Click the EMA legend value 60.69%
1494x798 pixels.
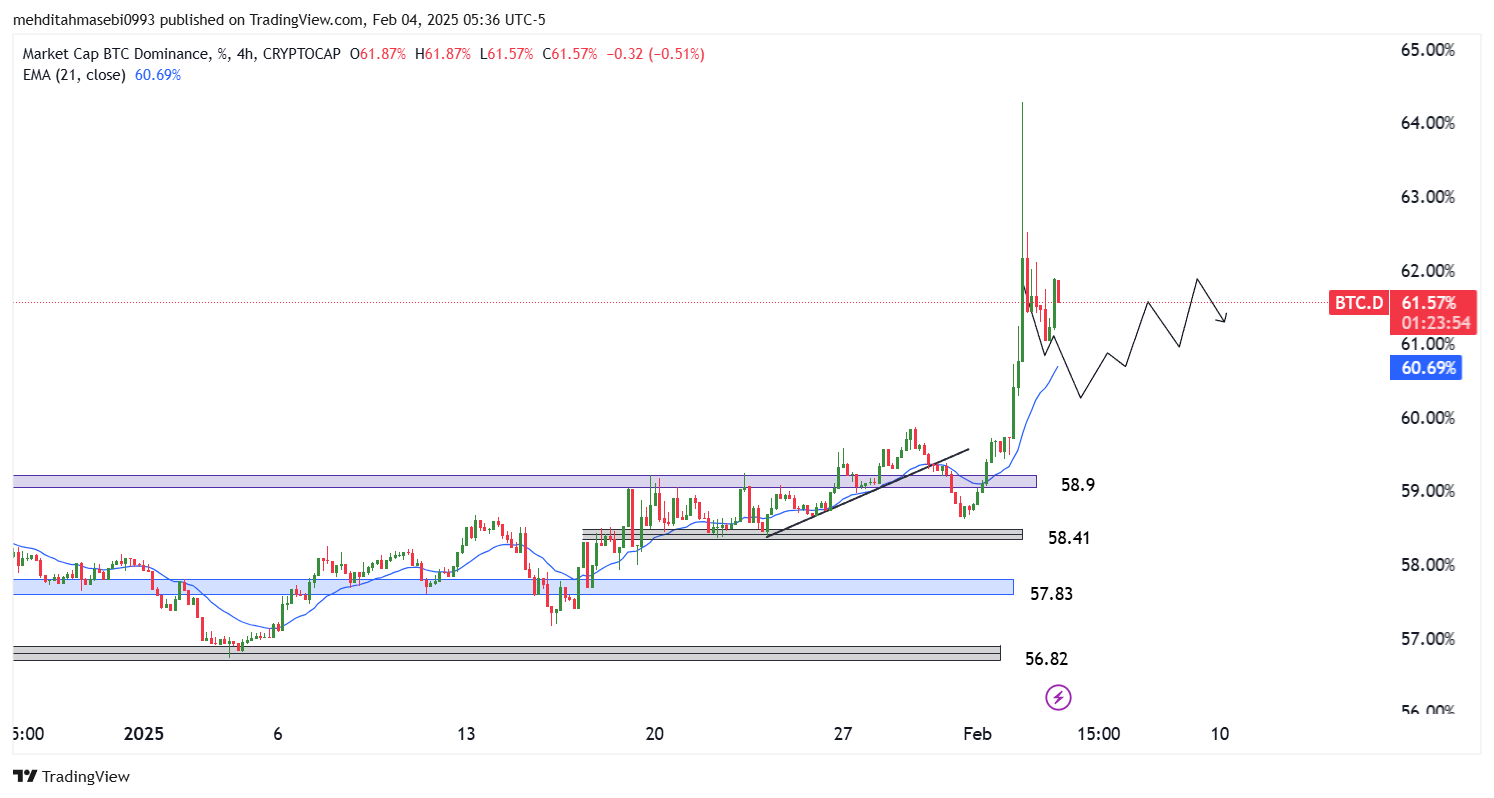click(x=158, y=75)
